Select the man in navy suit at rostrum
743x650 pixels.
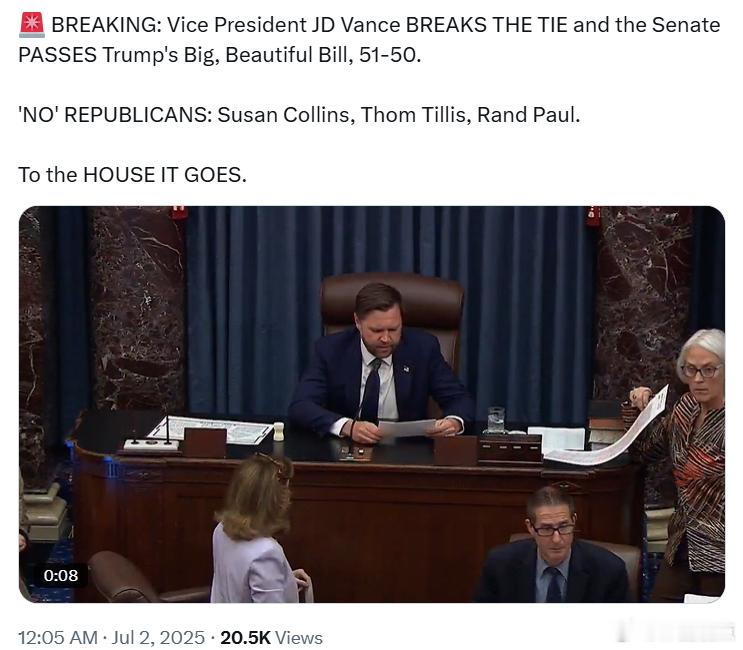381,365
